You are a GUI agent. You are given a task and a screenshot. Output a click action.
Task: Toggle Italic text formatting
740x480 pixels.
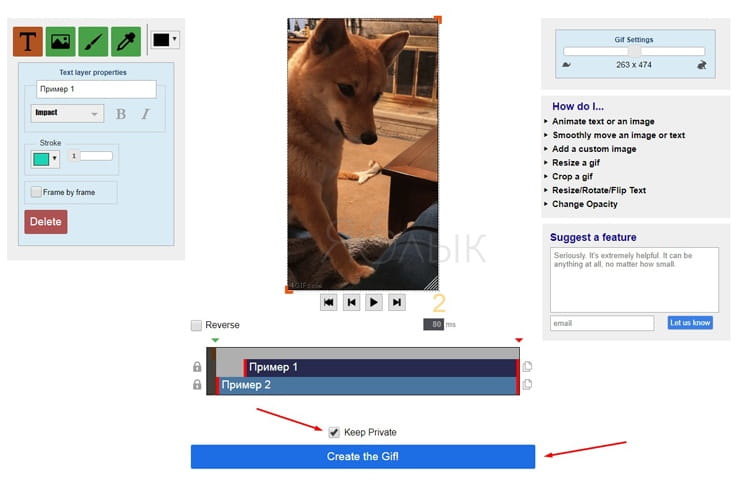pyautogui.click(x=145, y=114)
